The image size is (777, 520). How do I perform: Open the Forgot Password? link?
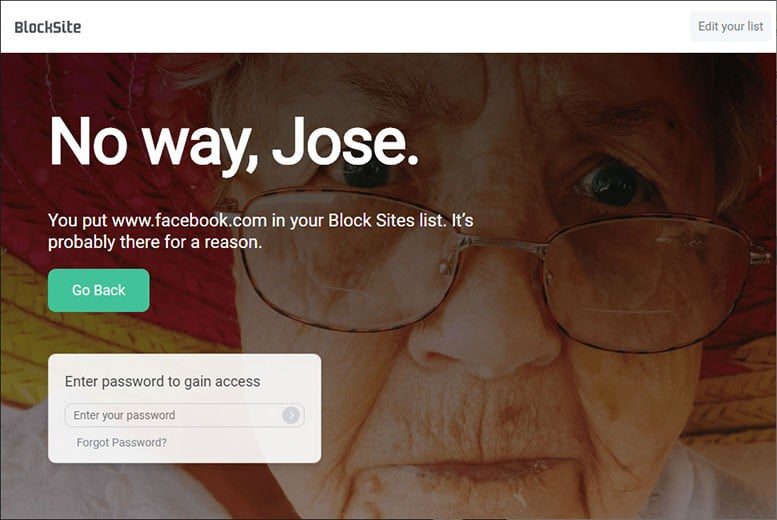(121, 442)
